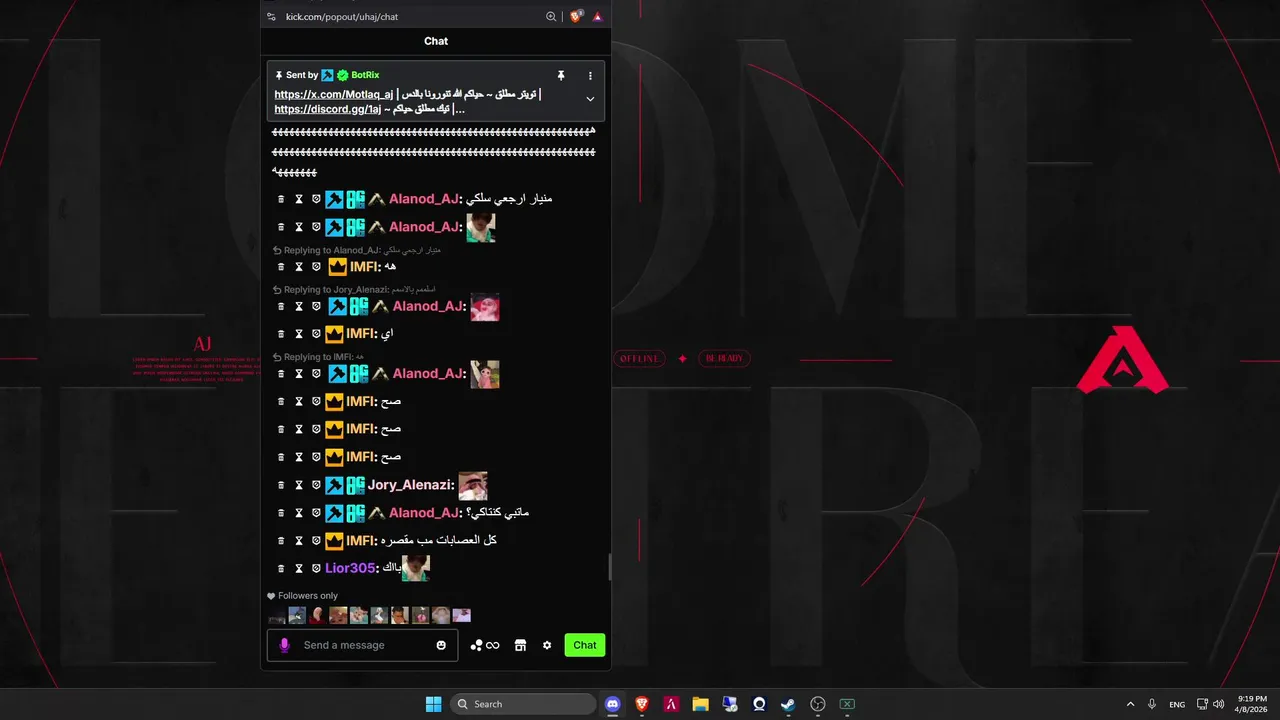Delete Jory_Alenazi's emote message
The image size is (1280, 720).
(281, 485)
